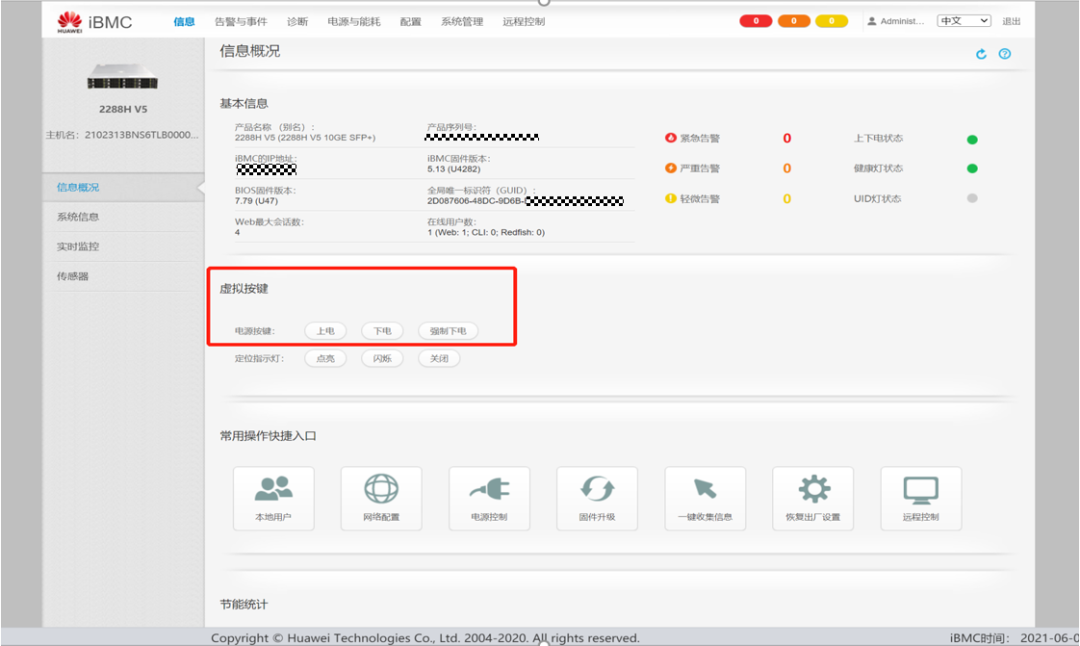
Task: Click the yellow minor alarm counter badge
Action: click(831, 21)
